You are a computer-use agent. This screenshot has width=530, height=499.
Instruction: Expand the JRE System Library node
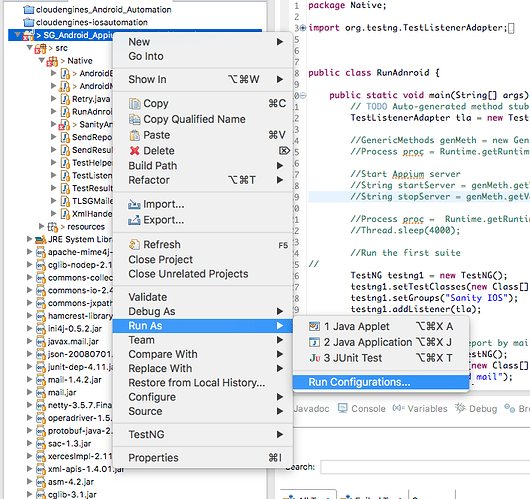coord(30,239)
